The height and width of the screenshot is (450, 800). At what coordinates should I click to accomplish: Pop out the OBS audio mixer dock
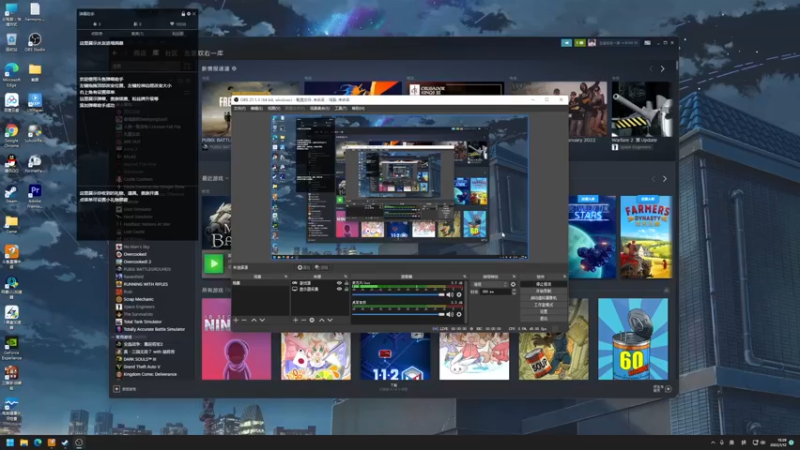pyautogui.click(x=464, y=277)
